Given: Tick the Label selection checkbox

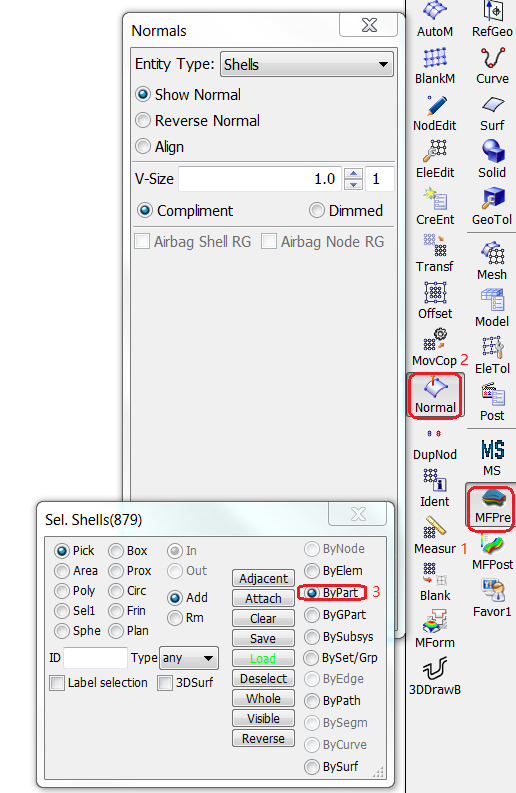Looking at the screenshot, I should [x=57, y=683].
